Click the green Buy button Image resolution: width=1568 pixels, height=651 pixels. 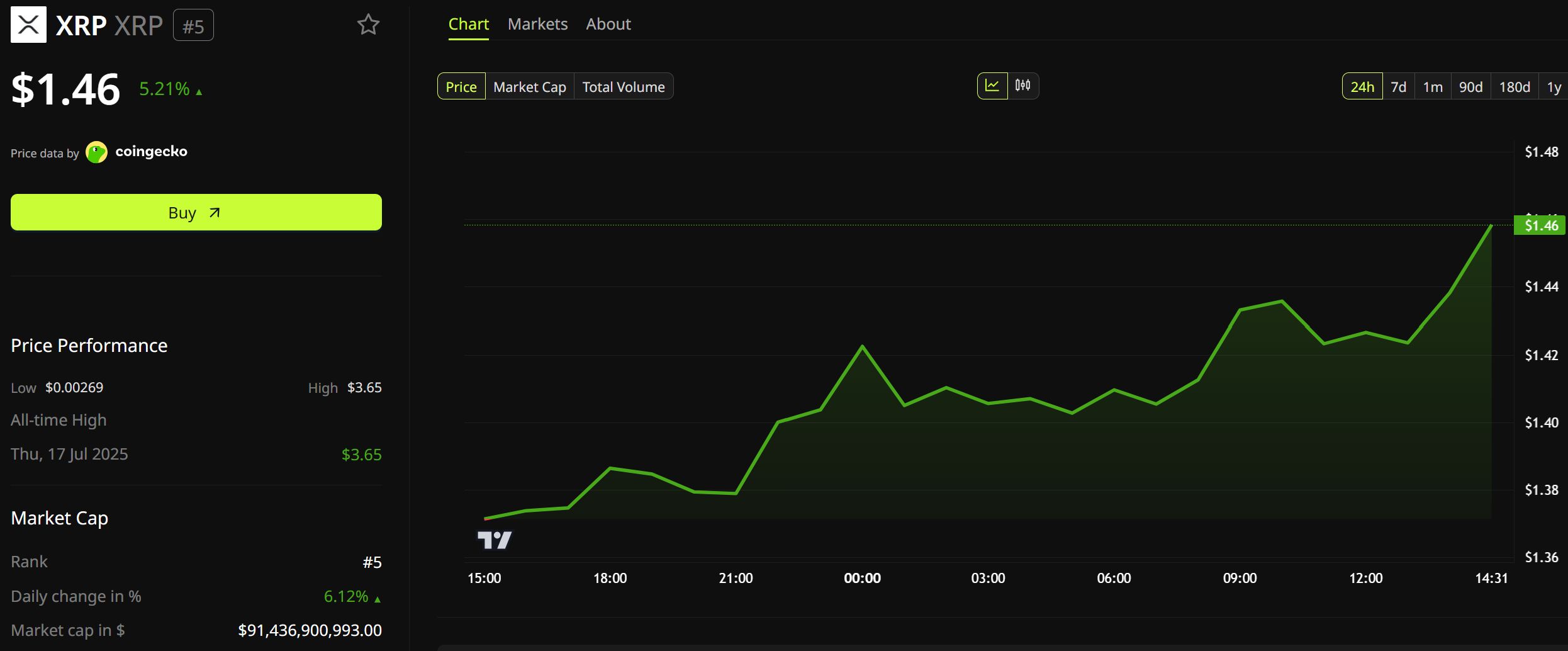[196, 212]
